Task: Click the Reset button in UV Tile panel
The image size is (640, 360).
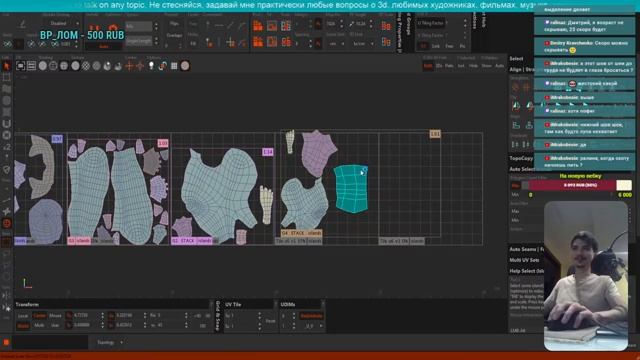Action: tap(270, 321)
